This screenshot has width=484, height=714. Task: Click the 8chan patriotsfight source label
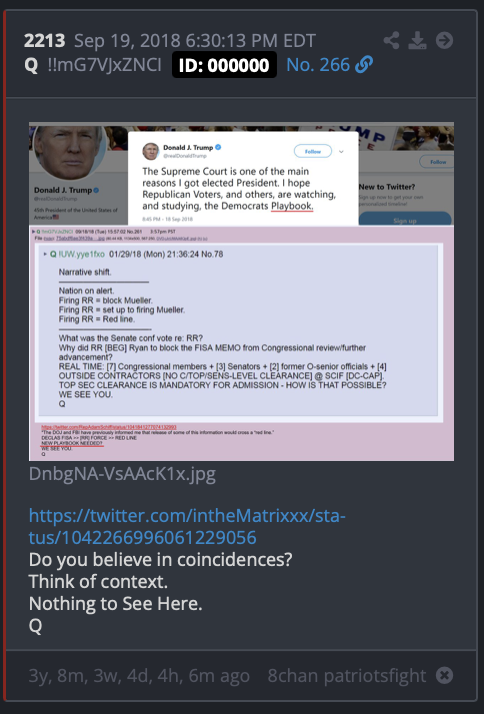[x=347, y=675]
